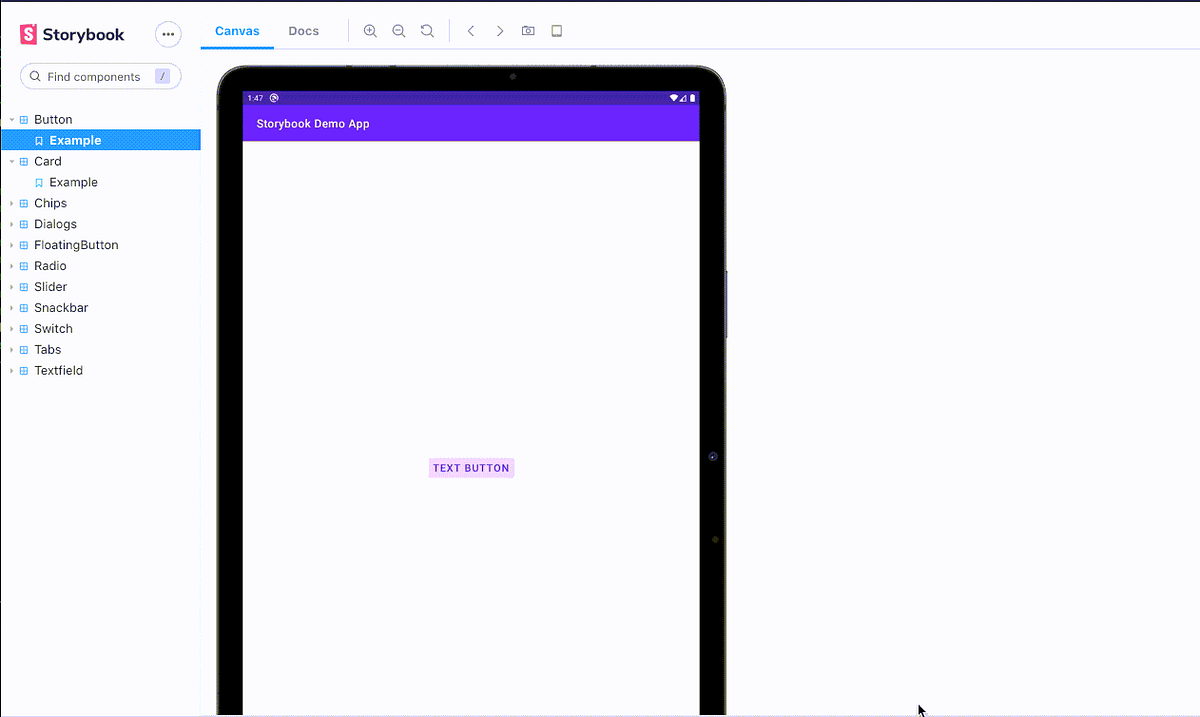The height and width of the screenshot is (717, 1200).
Task: Click the zoom in magnifier icon
Action: tap(370, 31)
